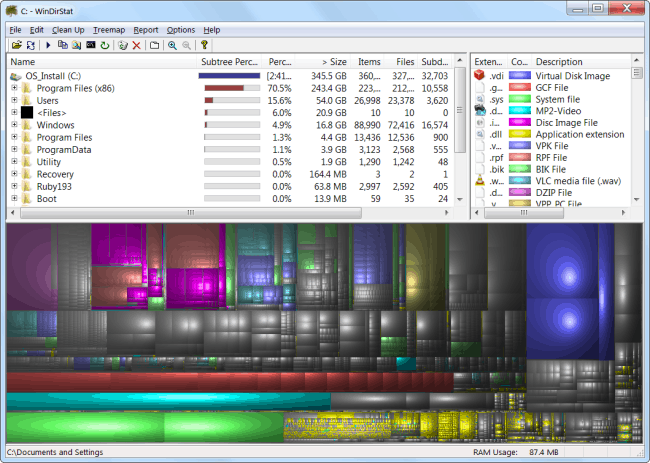Expand the Users folder node

[x=14, y=100]
